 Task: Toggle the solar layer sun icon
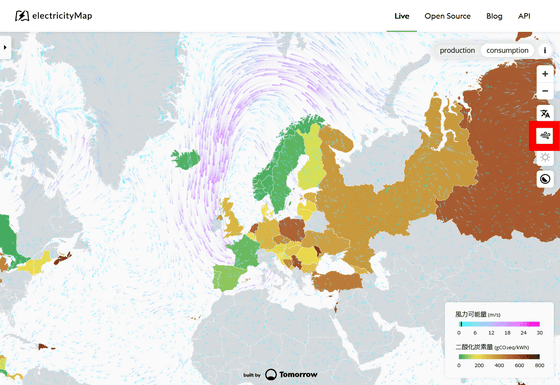coord(545,158)
